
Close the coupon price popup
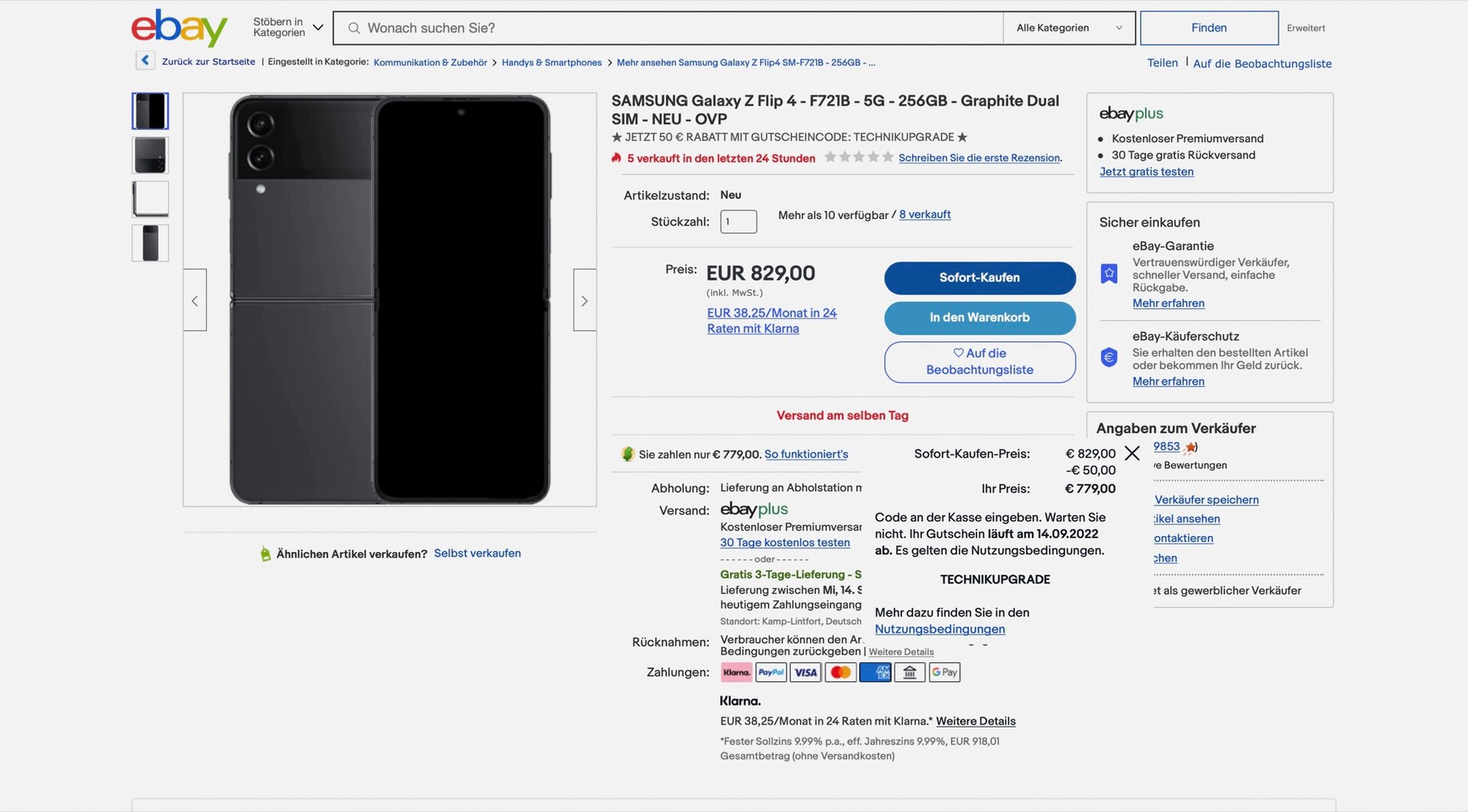(x=1132, y=453)
